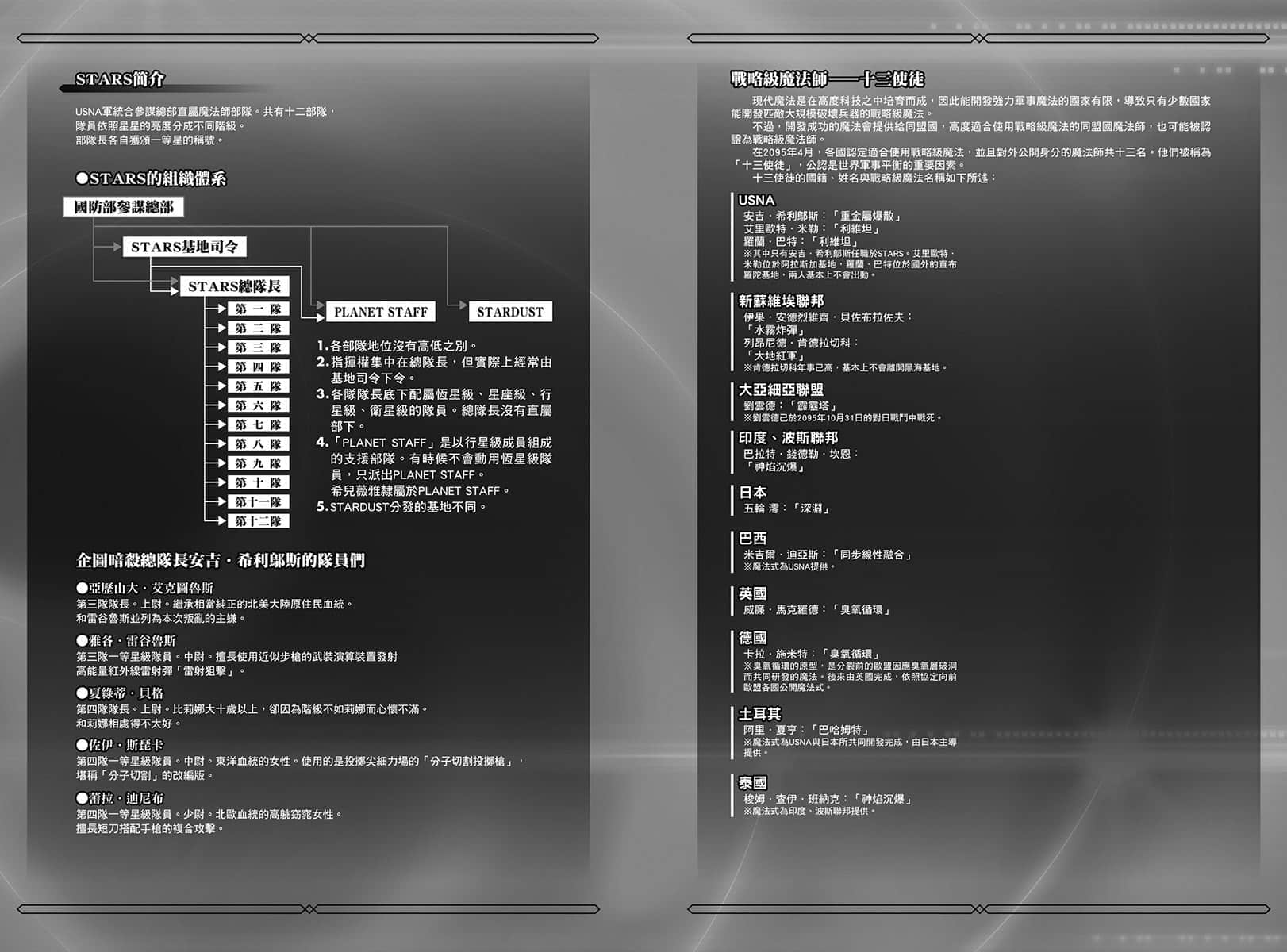Select the line '威廉・馬克羅德:「臭氧循環」'

click(x=818, y=610)
